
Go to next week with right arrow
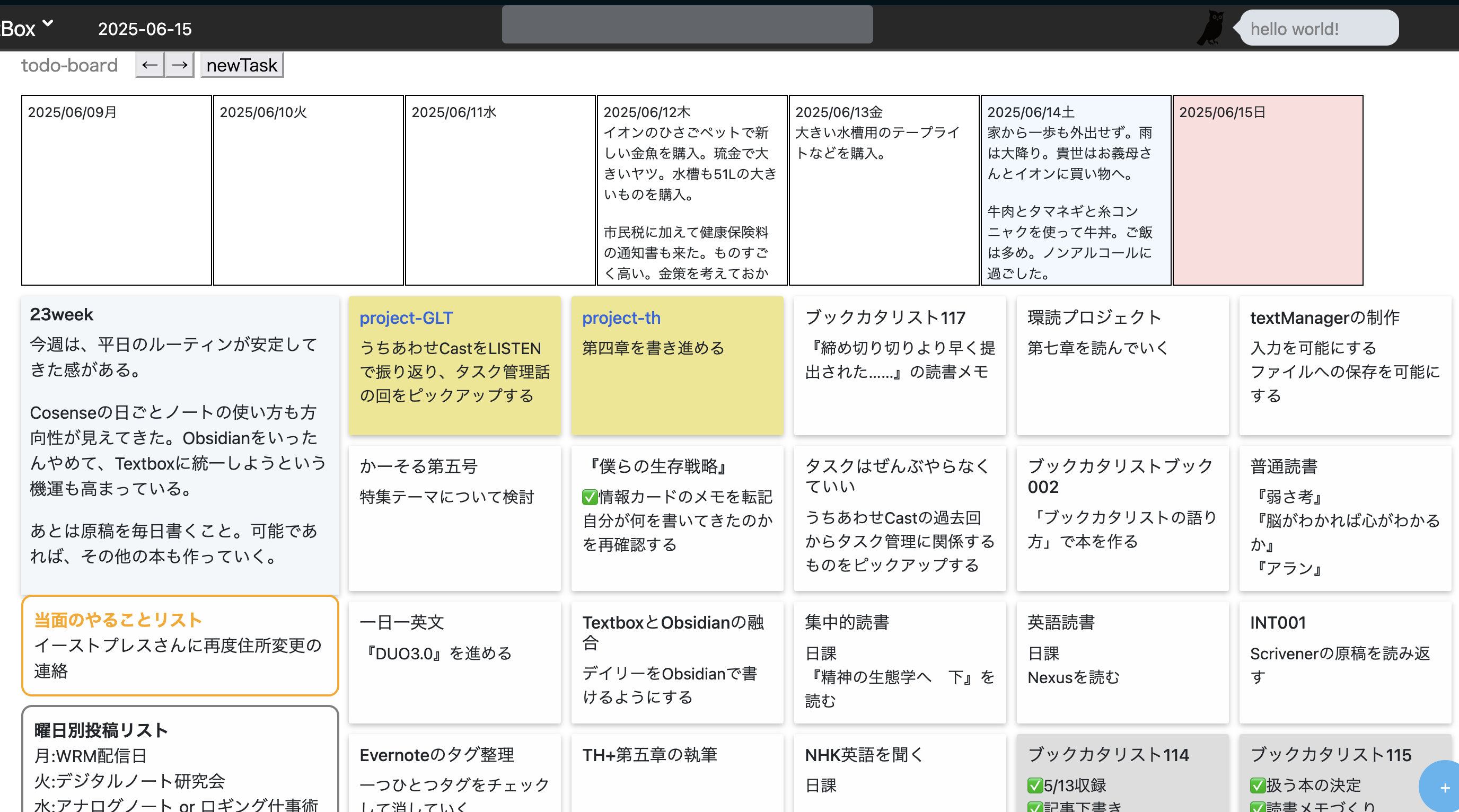[x=180, y=65]
